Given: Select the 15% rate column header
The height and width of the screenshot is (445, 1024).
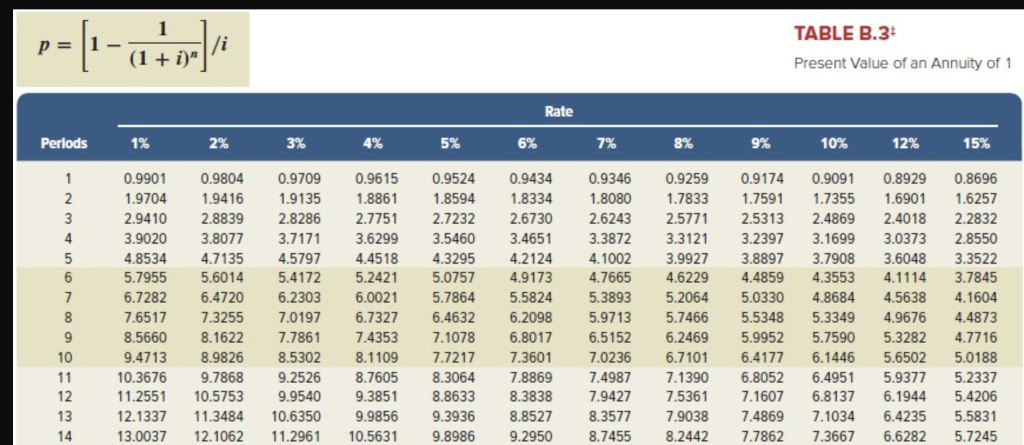Looking at the screenshot, I should 976,143.
